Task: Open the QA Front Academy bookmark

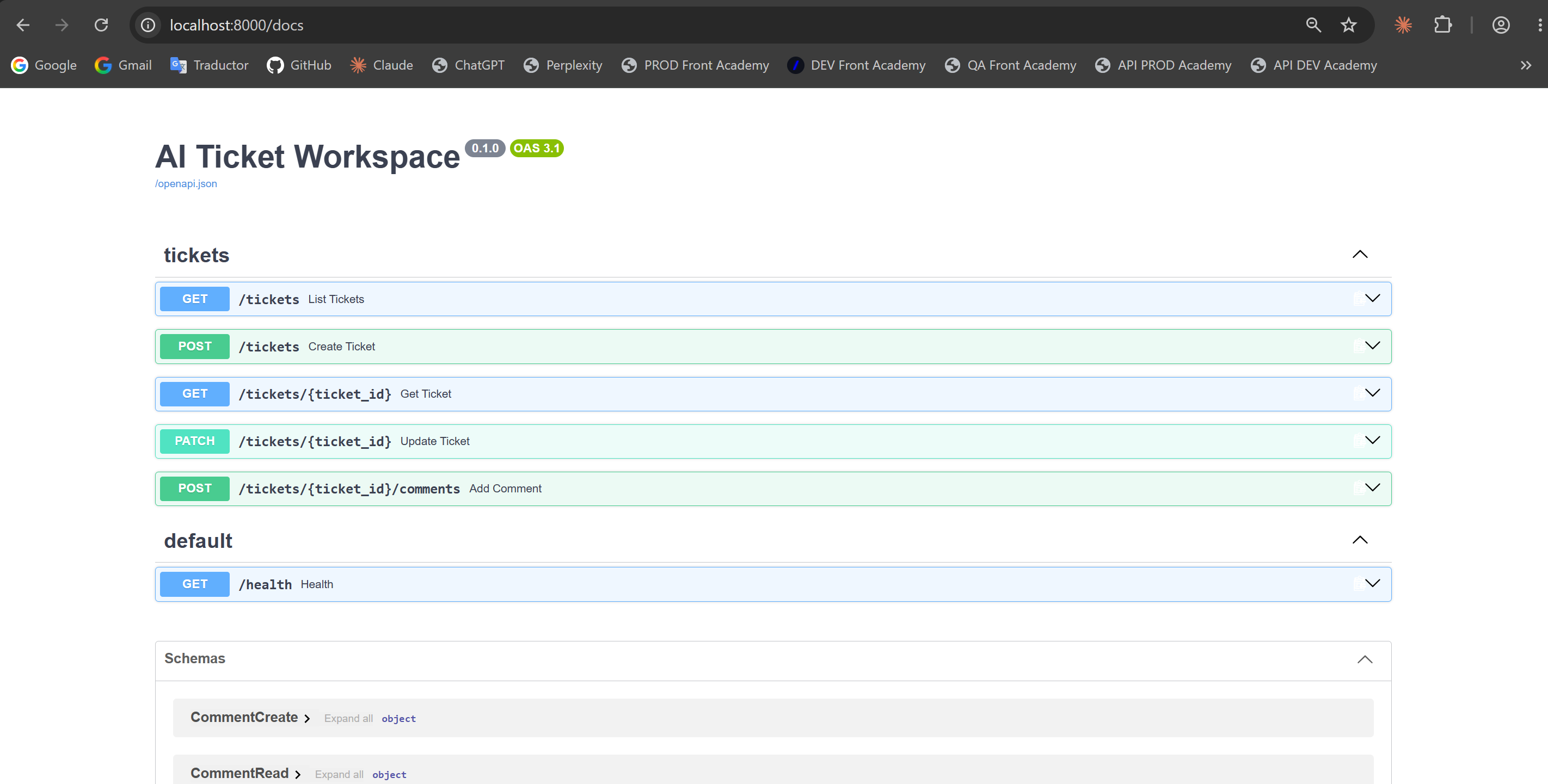Action: pos(1010,65)
